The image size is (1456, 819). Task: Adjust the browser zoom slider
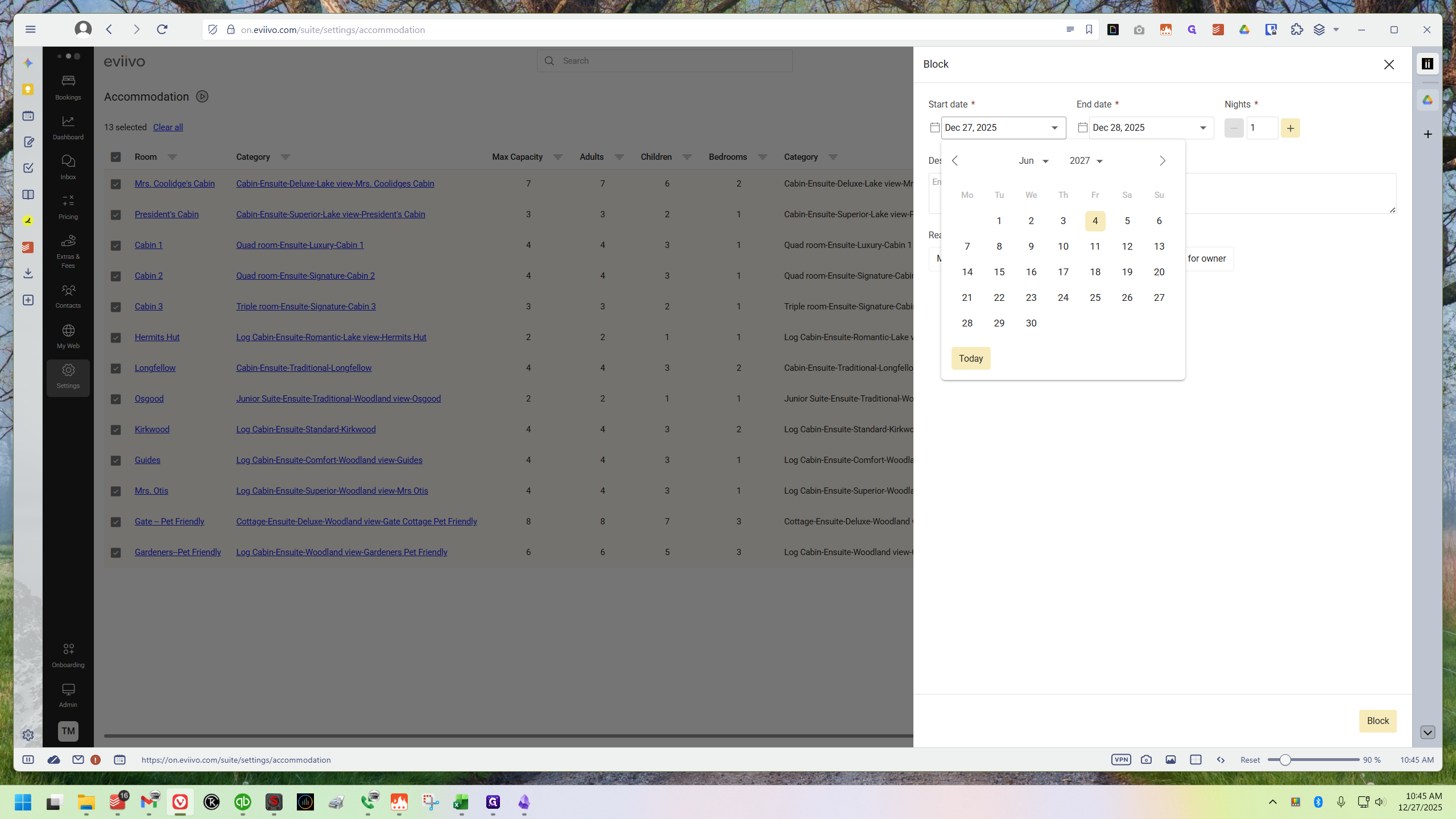(x=1285, y=760)
